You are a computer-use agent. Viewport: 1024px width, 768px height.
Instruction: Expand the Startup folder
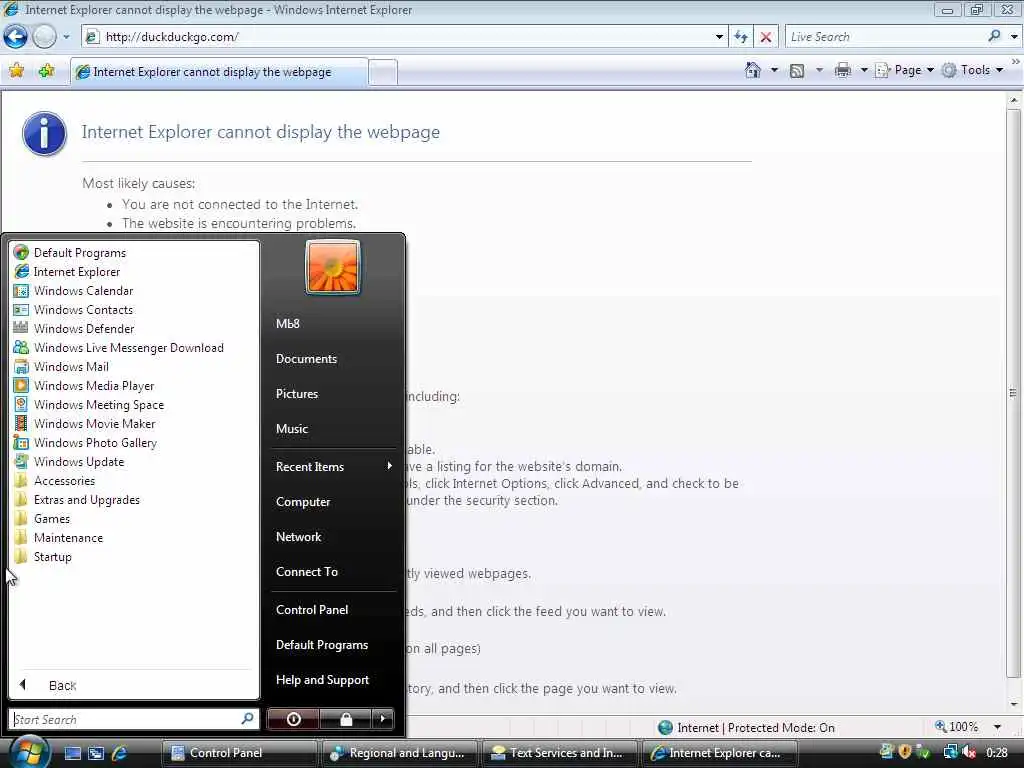click(135, 556)
